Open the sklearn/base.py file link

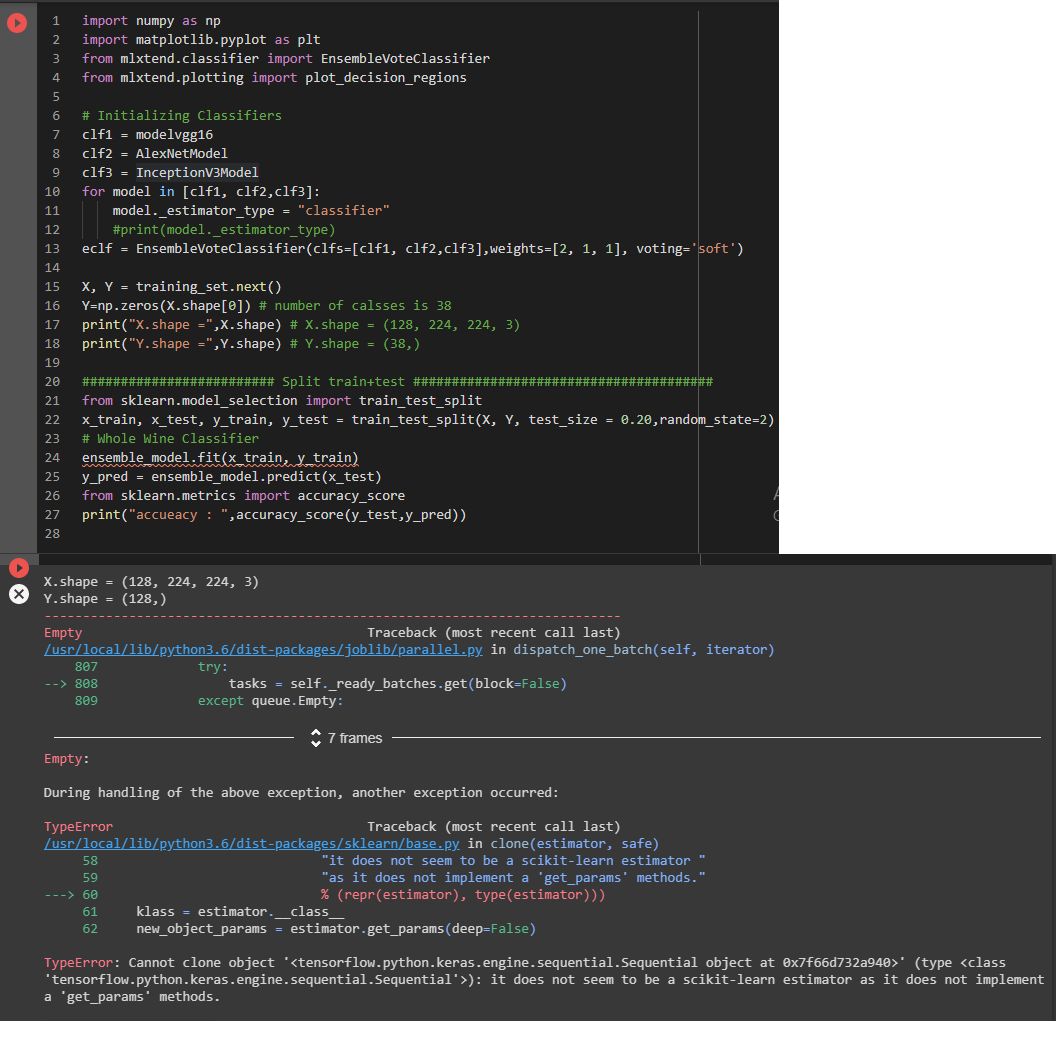pyautogui.click(x=251, y=844)
